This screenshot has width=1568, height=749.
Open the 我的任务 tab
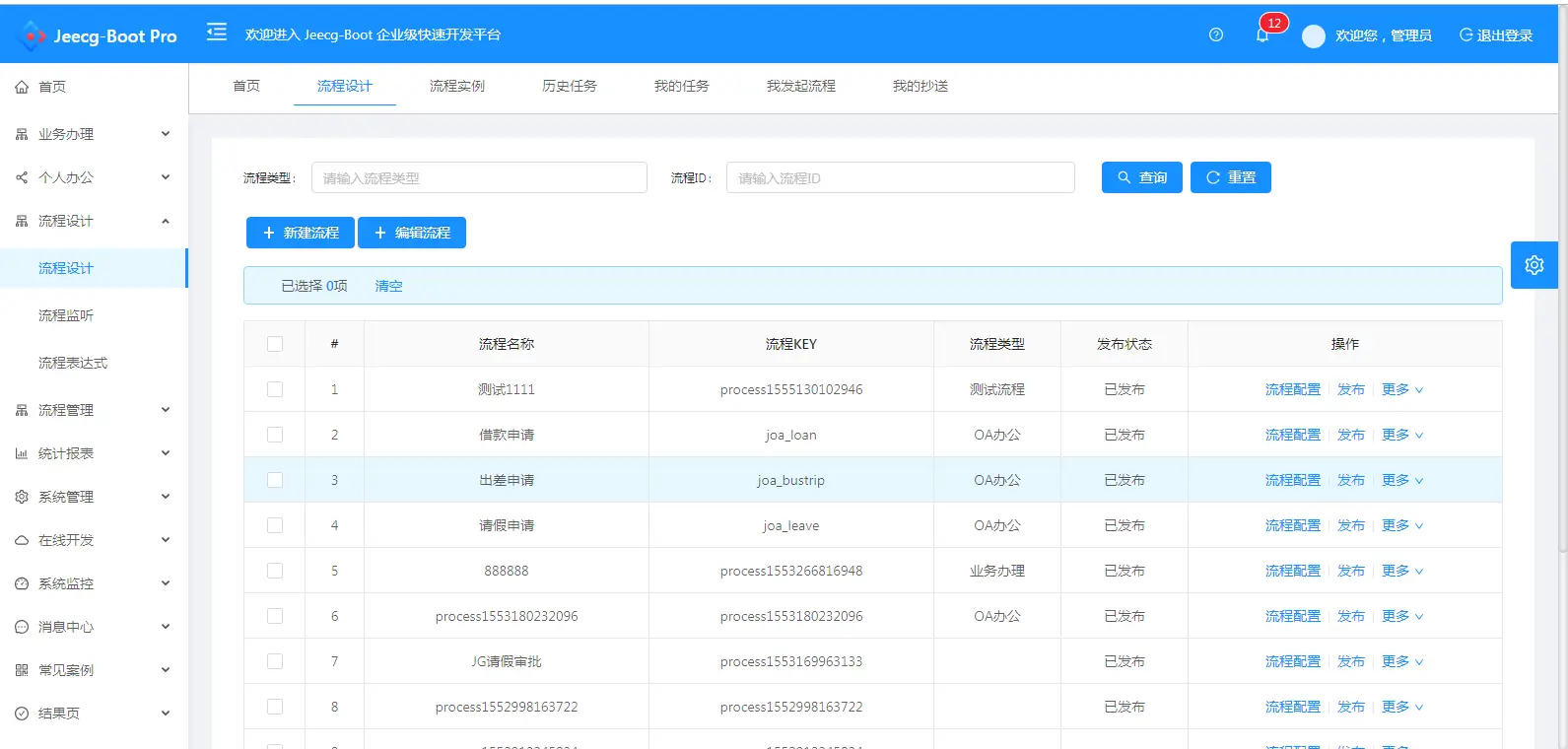pyautogui.click(x=682, y=86)
